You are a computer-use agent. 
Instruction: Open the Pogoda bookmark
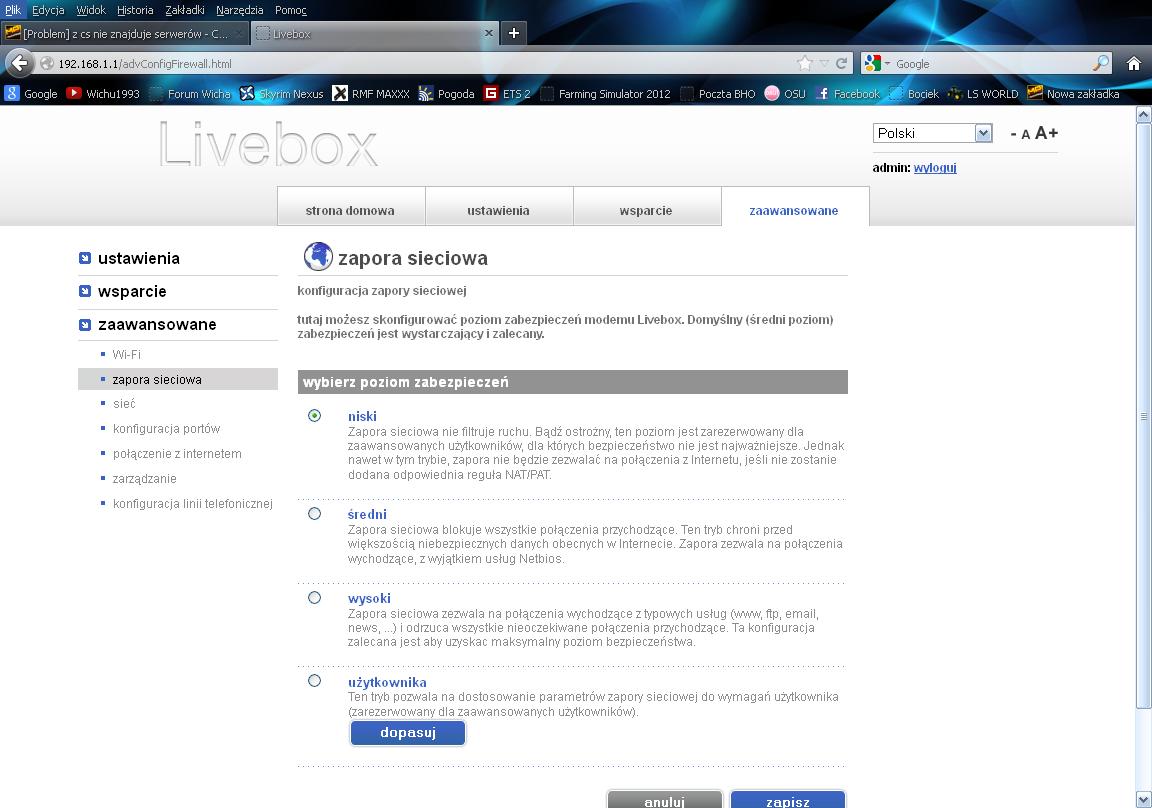(447, 93)
